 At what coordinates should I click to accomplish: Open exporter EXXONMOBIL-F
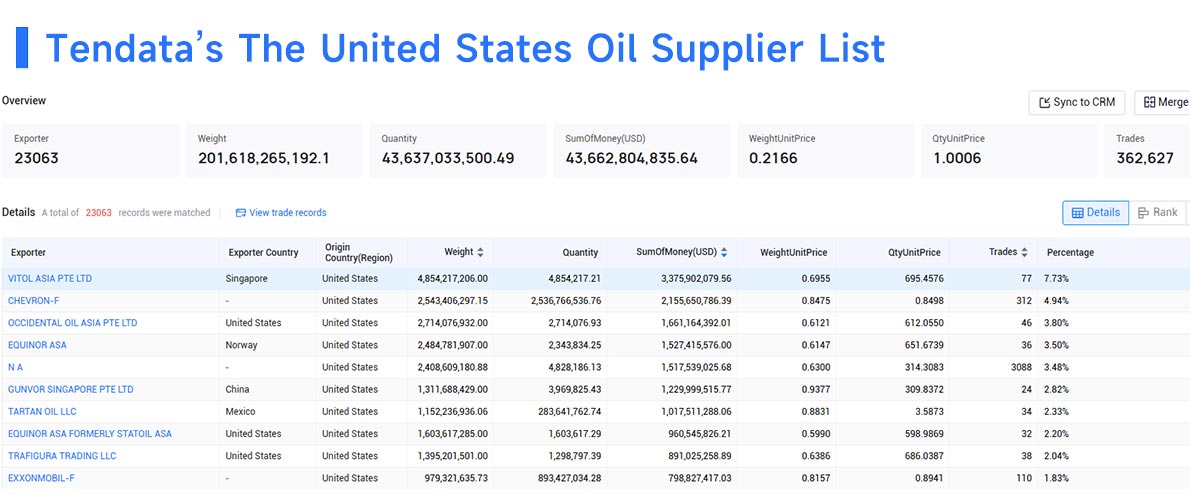[x=42, y=478]
